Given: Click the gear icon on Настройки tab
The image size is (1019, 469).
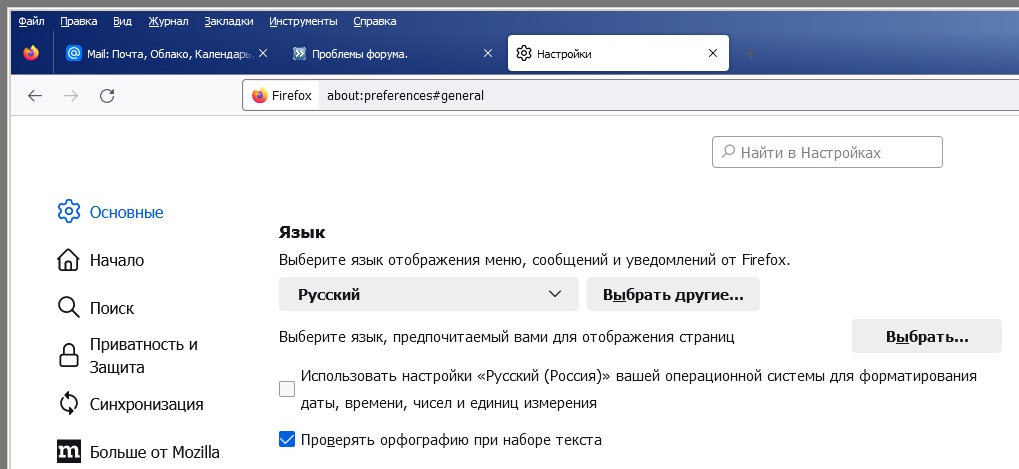Looking at the screenshot, I should [524, 53].
